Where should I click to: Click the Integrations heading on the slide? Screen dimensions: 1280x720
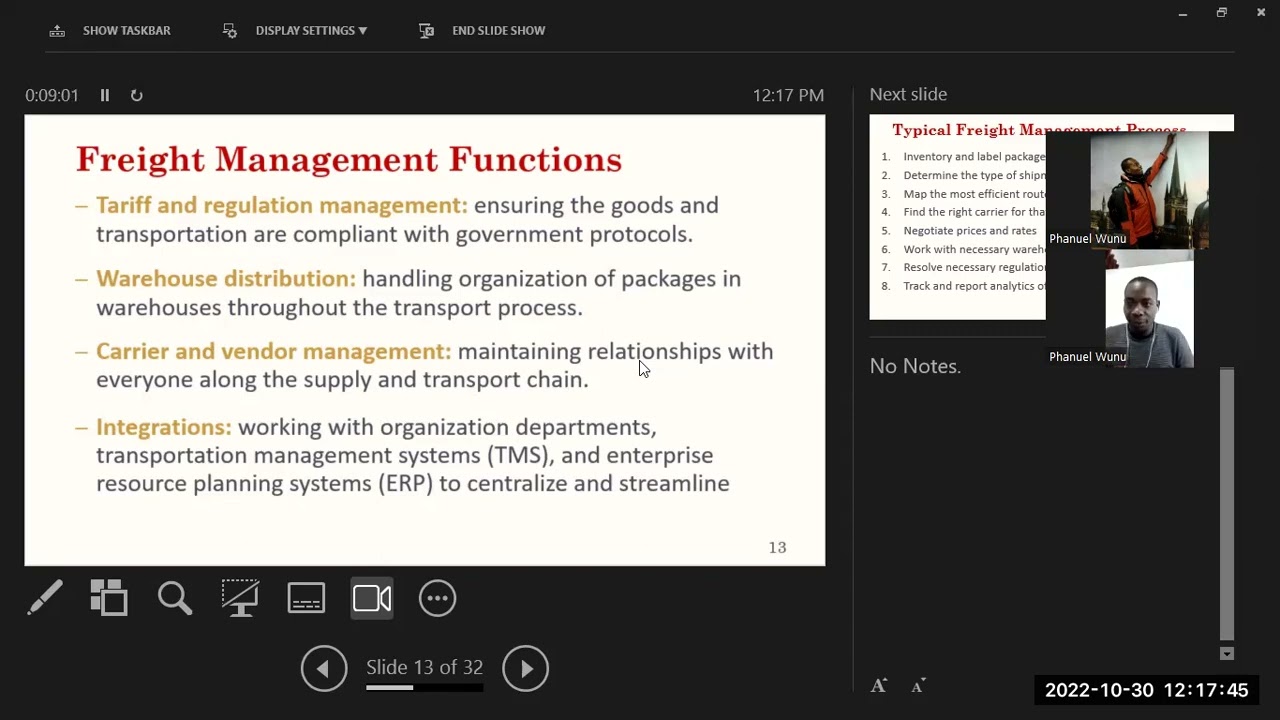coord(164,427)
